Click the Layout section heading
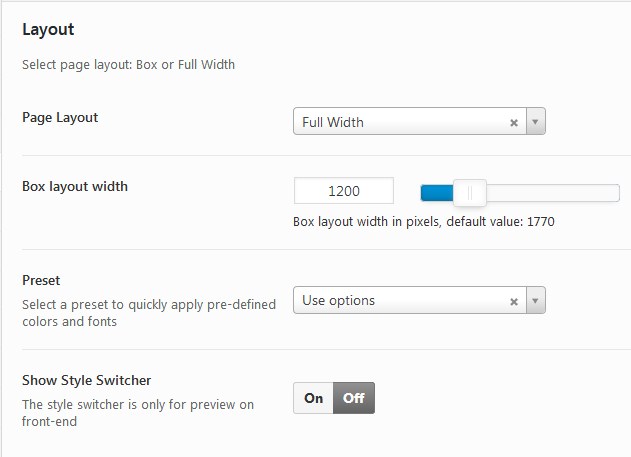631x457 pixels. point(48,30)
